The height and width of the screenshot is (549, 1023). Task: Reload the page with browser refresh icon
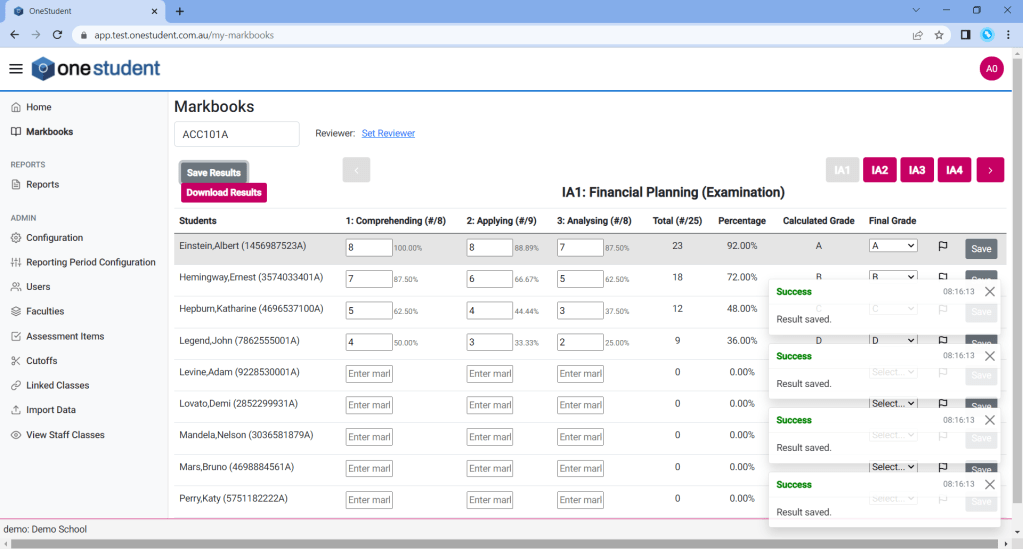click(57, 34)
